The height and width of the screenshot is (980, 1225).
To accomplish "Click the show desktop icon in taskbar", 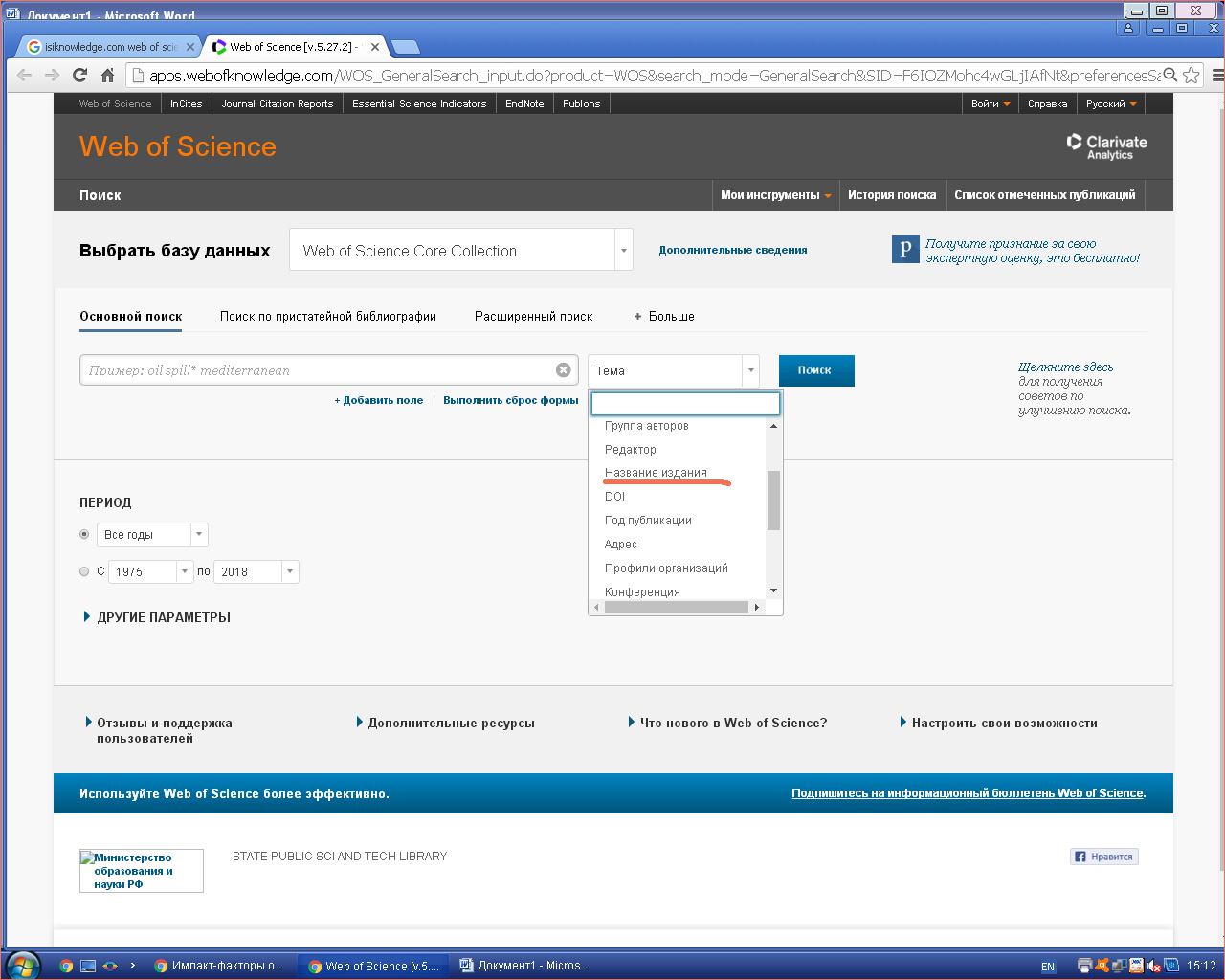I will 88,966.
